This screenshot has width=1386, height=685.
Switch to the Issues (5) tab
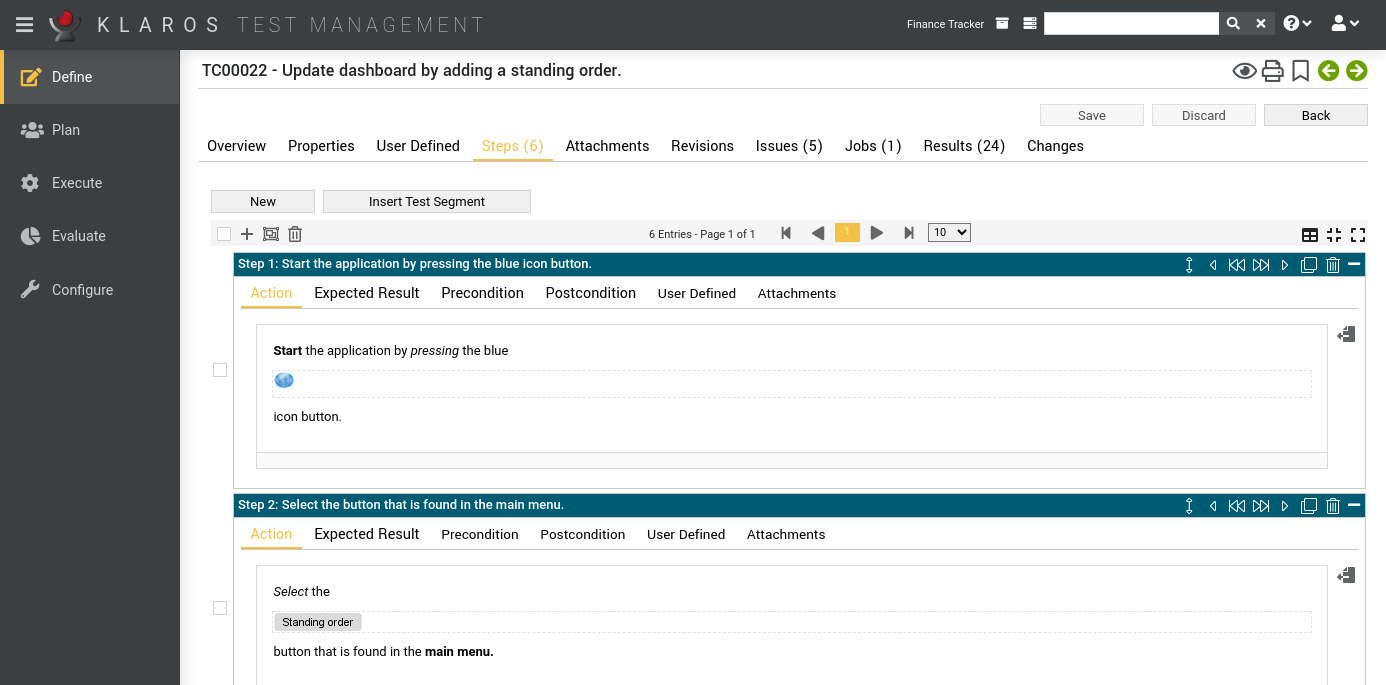click(x=788, y=146)
